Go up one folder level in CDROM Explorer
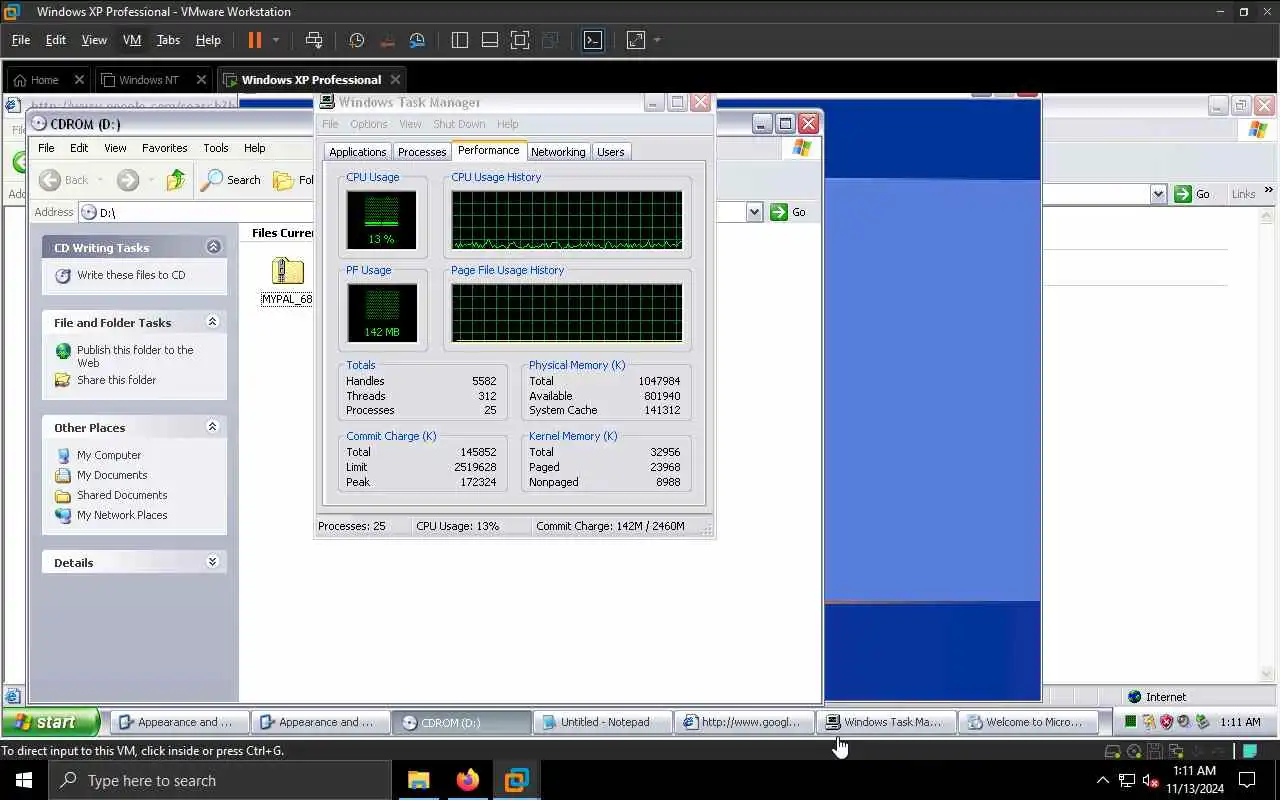Viewport: 1280px width, 800px height. click(176, 180)
